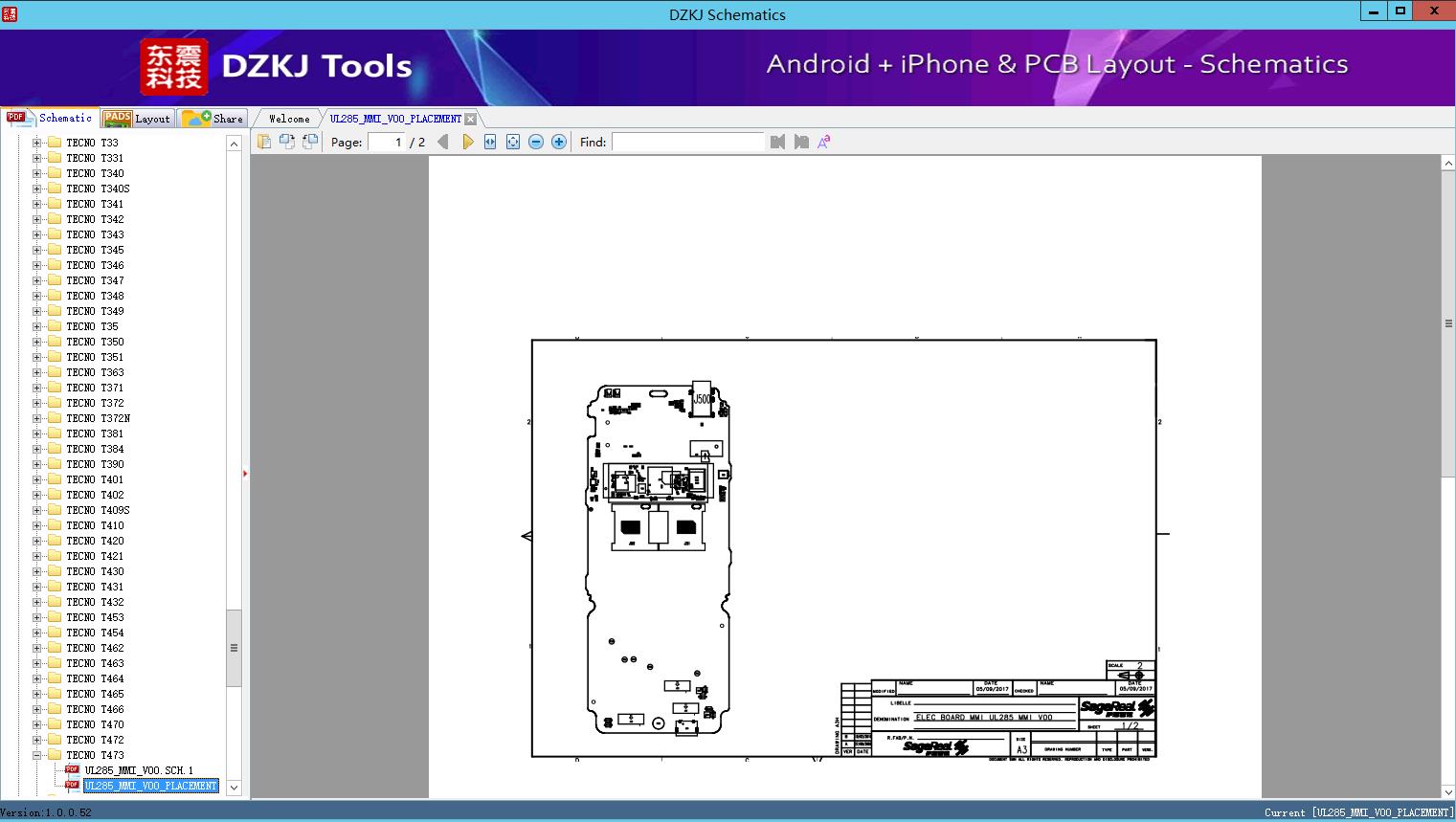Expand the TECNO T410 folder
Viewport: 1456px width, 822px height.
coord(37,525)
